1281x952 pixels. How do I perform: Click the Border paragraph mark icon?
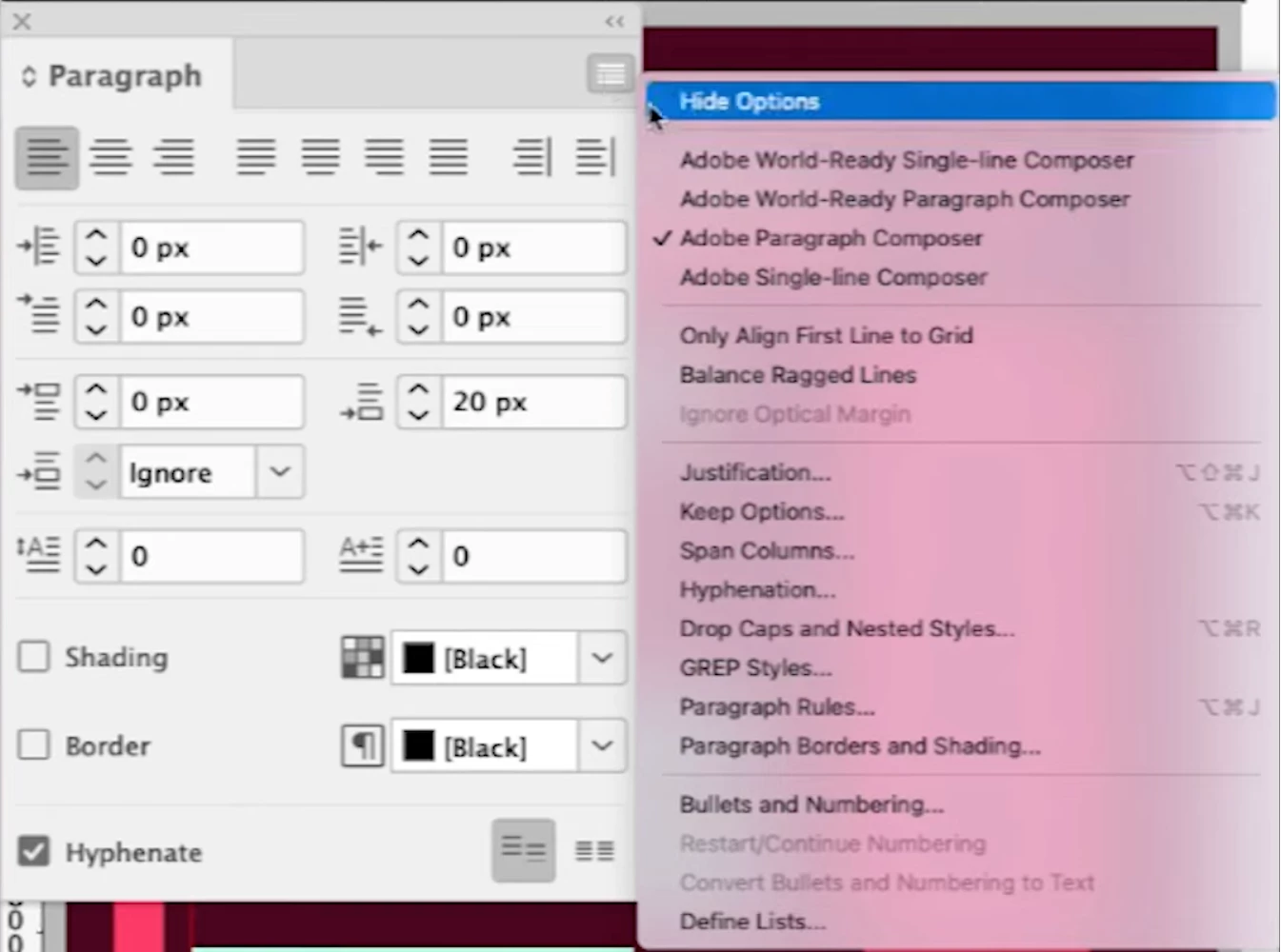[363, 745]
